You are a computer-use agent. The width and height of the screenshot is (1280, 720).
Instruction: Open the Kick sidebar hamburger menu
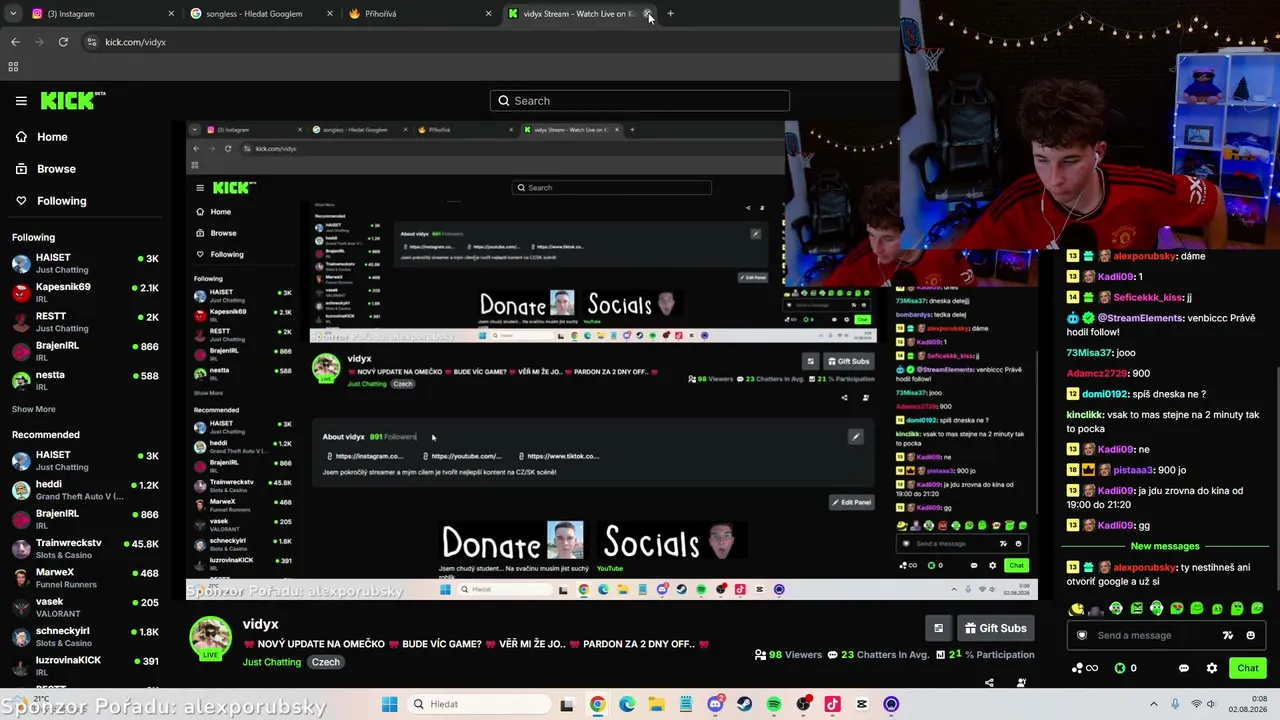(21, 101)
